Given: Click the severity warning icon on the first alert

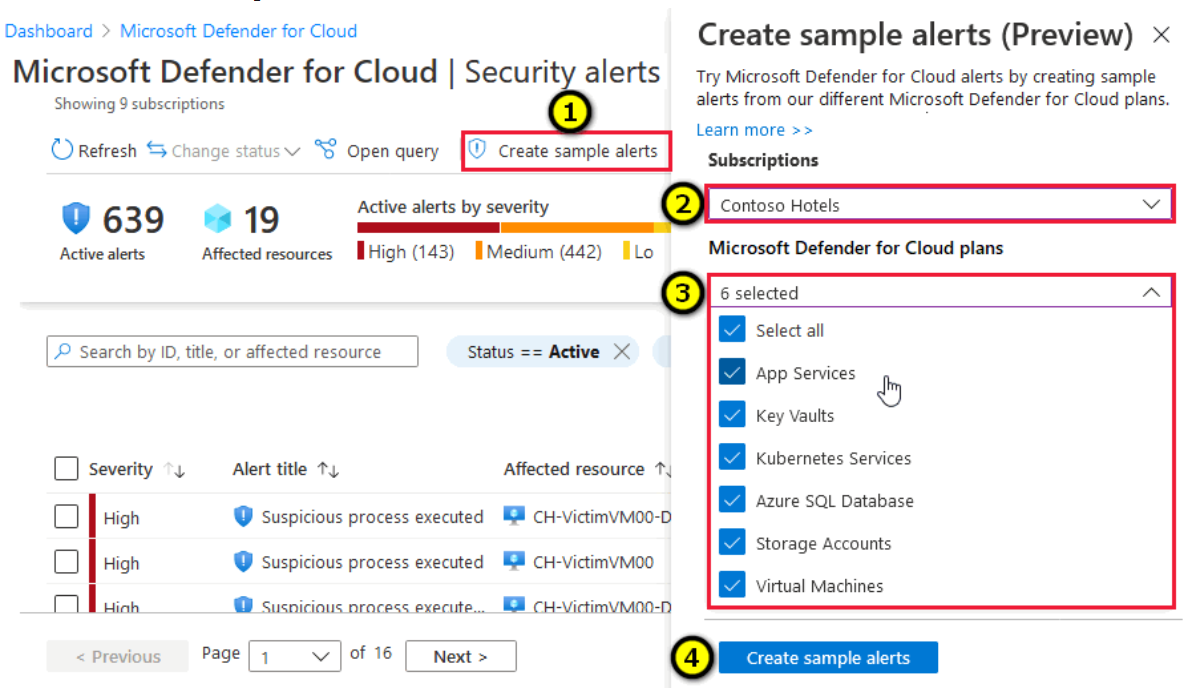Looking at the screenshot, I should point(243,517).
